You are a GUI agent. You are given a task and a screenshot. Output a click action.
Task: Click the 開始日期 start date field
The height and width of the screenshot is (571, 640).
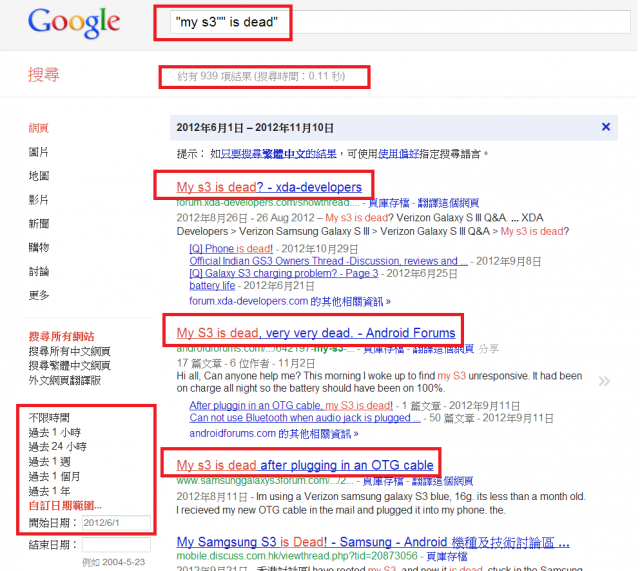point(116,523)
